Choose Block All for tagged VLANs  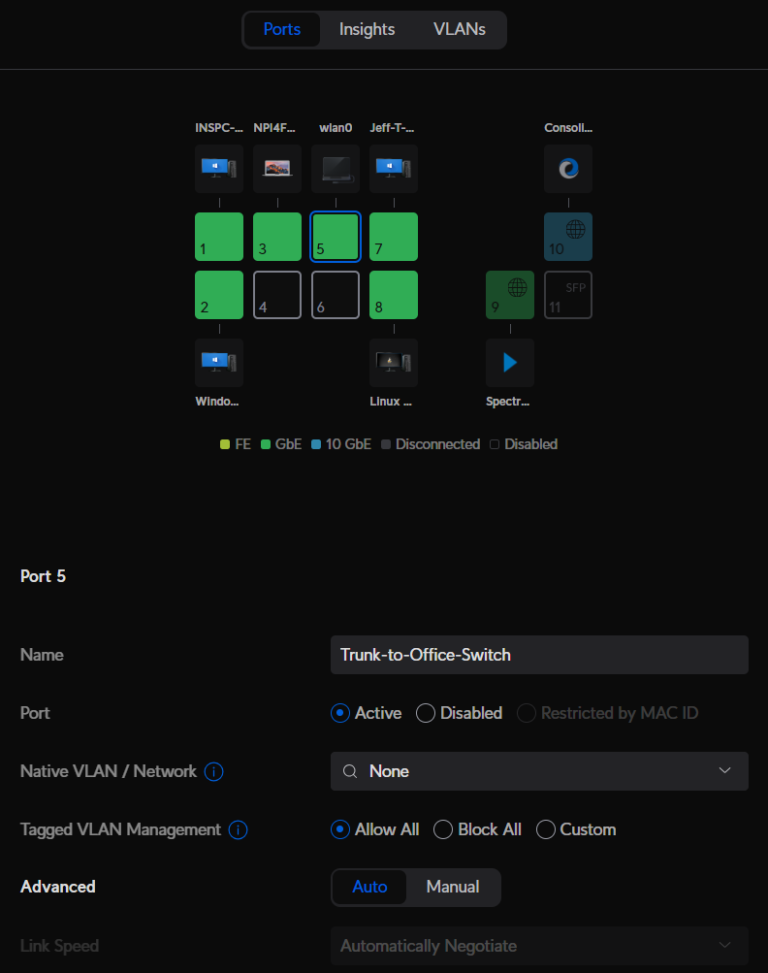(x=442, y=830)
